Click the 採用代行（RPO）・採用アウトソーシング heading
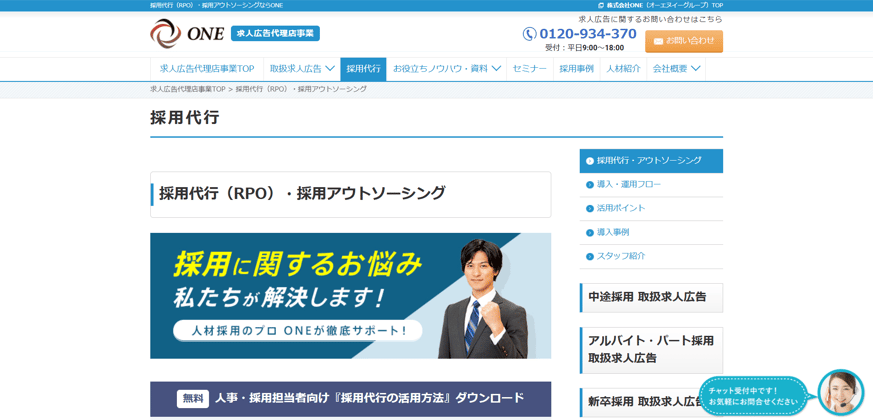 tap(302, 193)
